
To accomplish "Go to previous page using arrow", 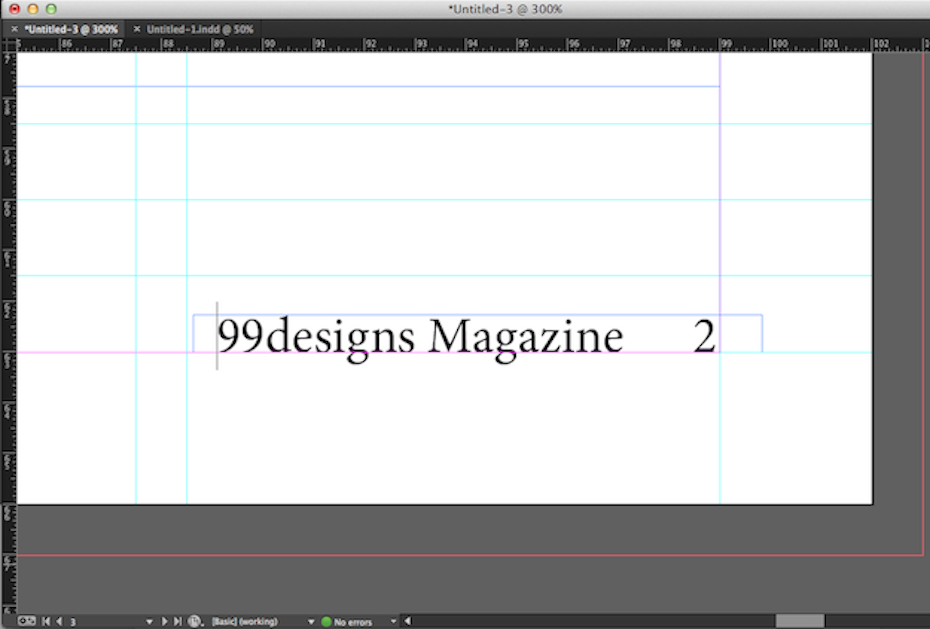I will pos(58,621).
